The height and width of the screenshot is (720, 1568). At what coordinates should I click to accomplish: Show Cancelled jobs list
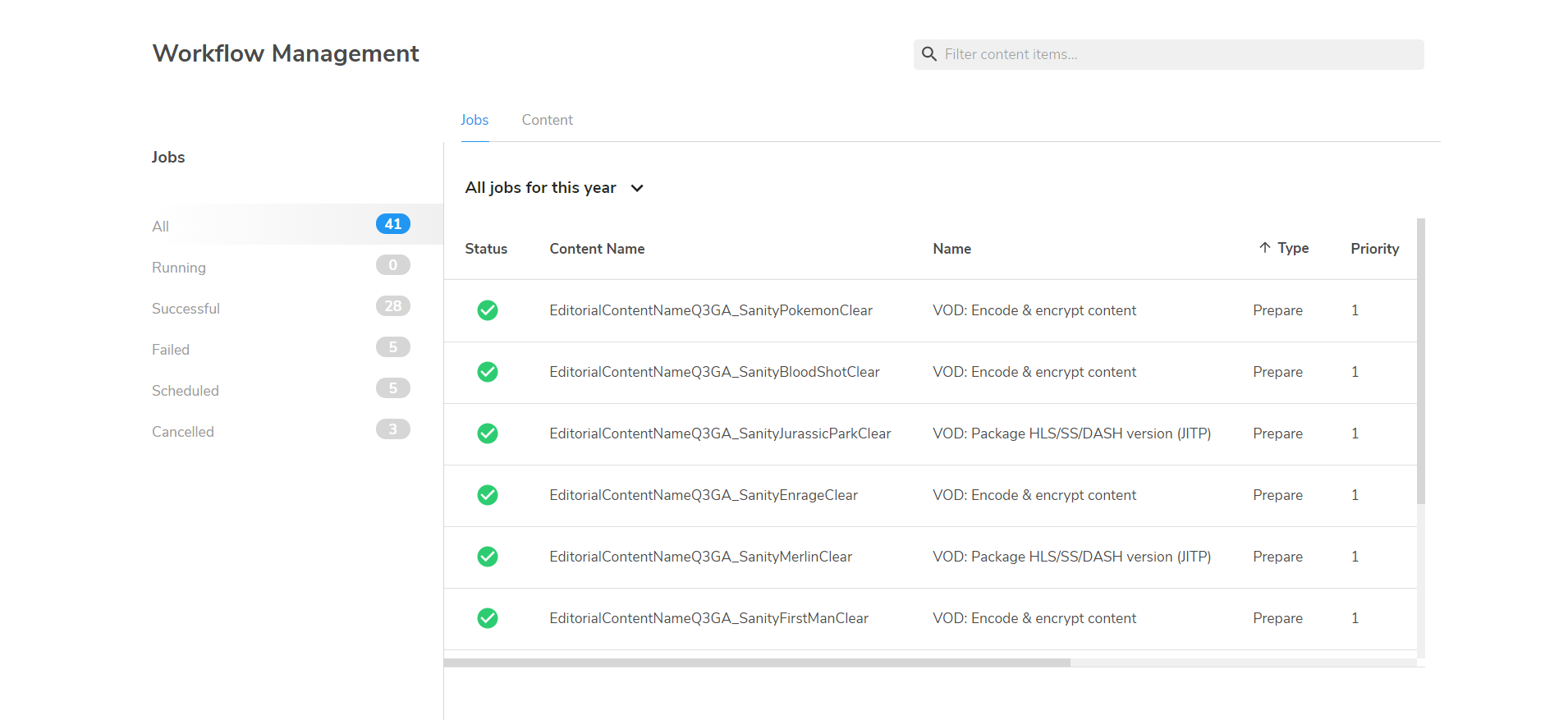point(183,432)
